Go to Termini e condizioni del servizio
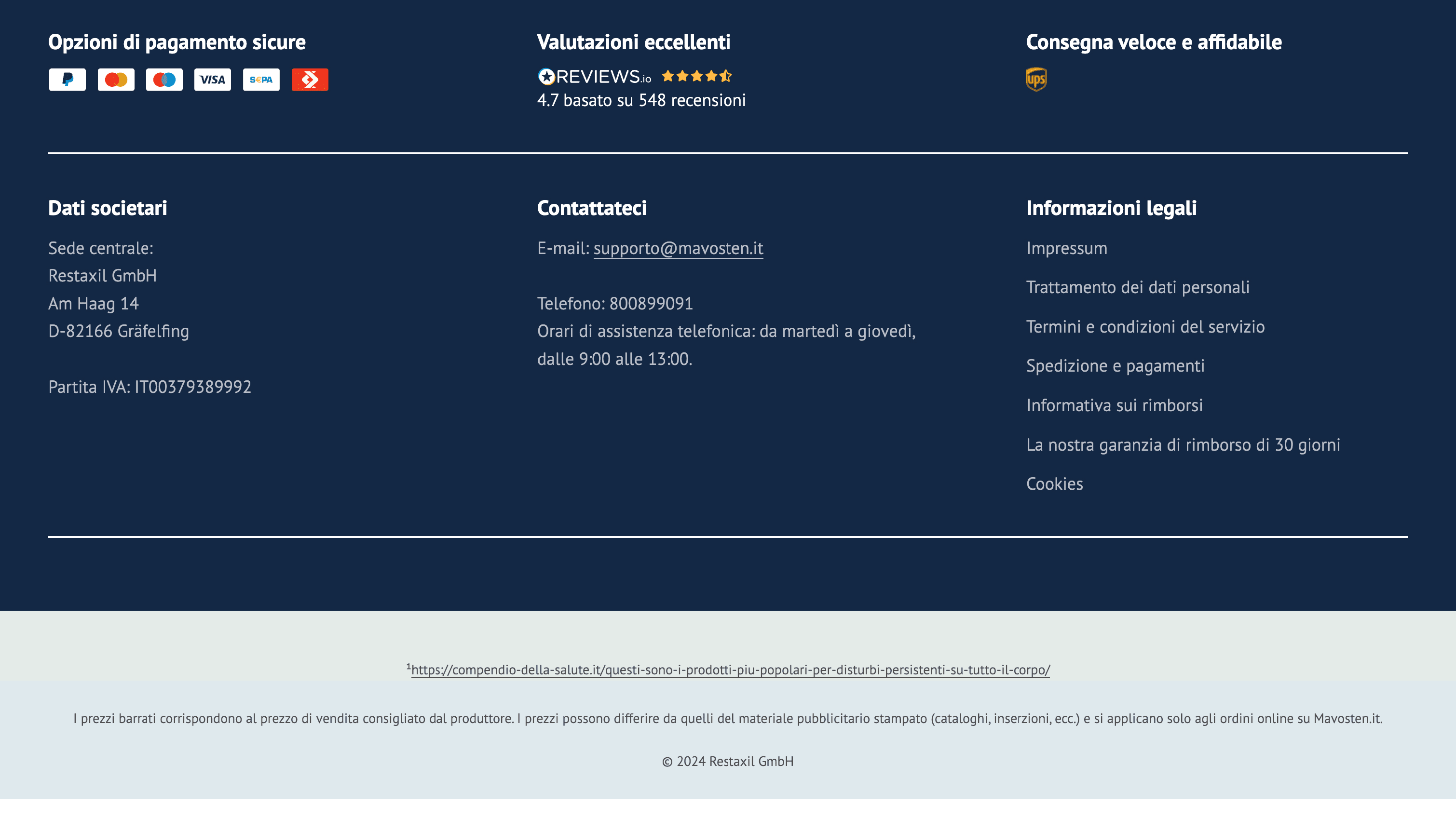This screenshot has height=818, width=1456. pyautogui.click(x=1145, y=326)
